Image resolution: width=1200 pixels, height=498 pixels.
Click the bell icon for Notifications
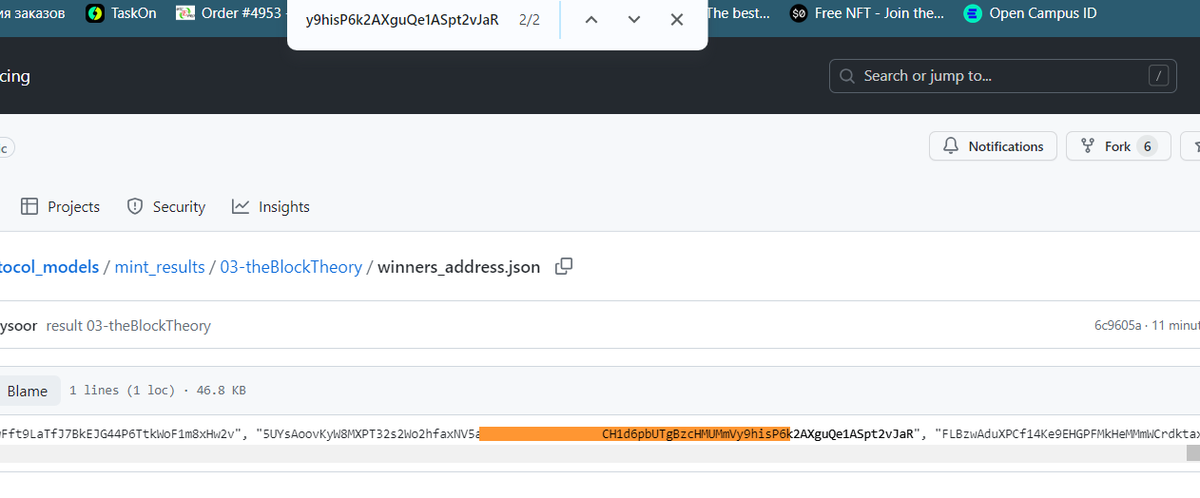tap(950, 146)
